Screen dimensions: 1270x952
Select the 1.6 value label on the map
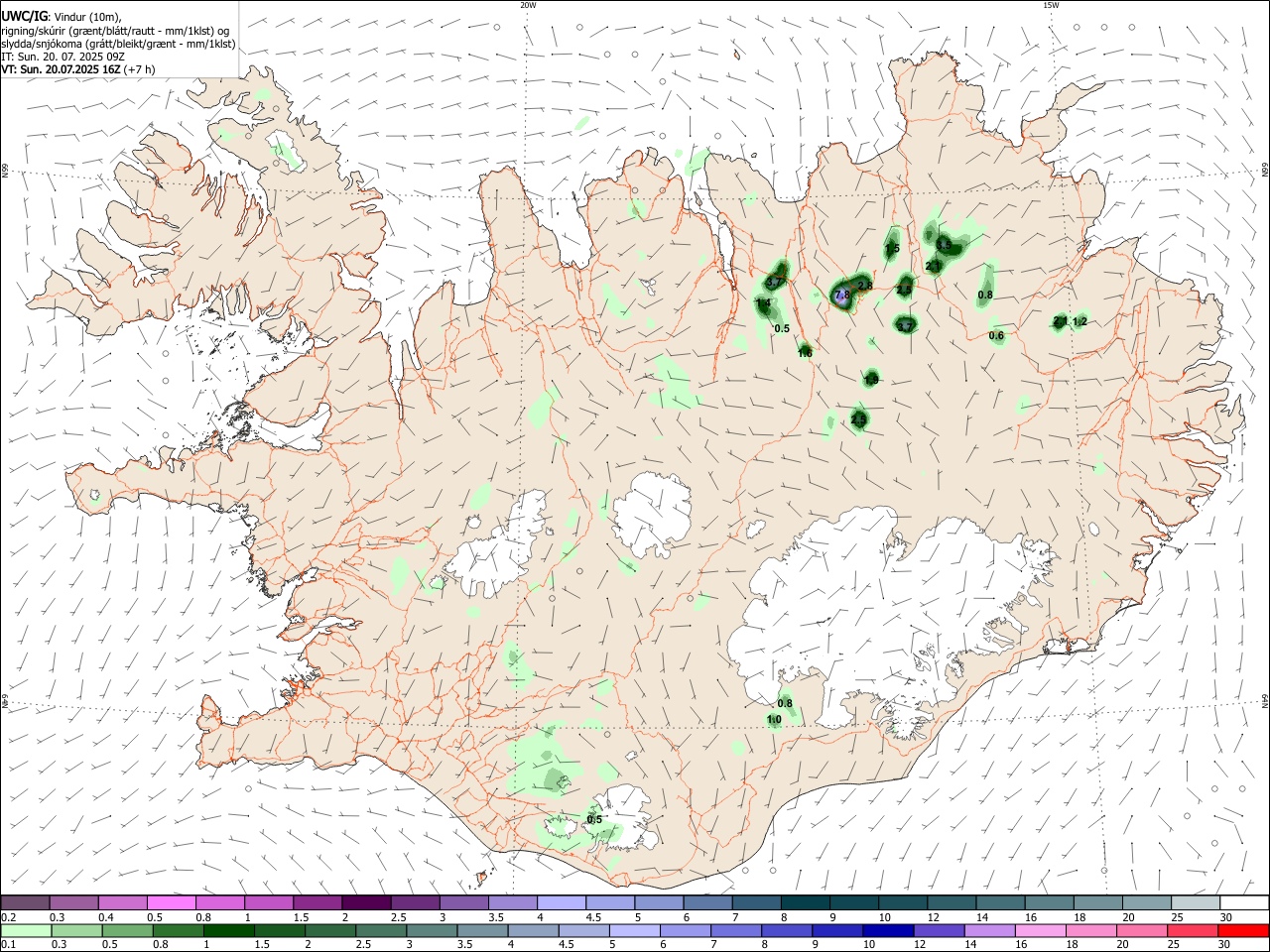pos(805,353)
